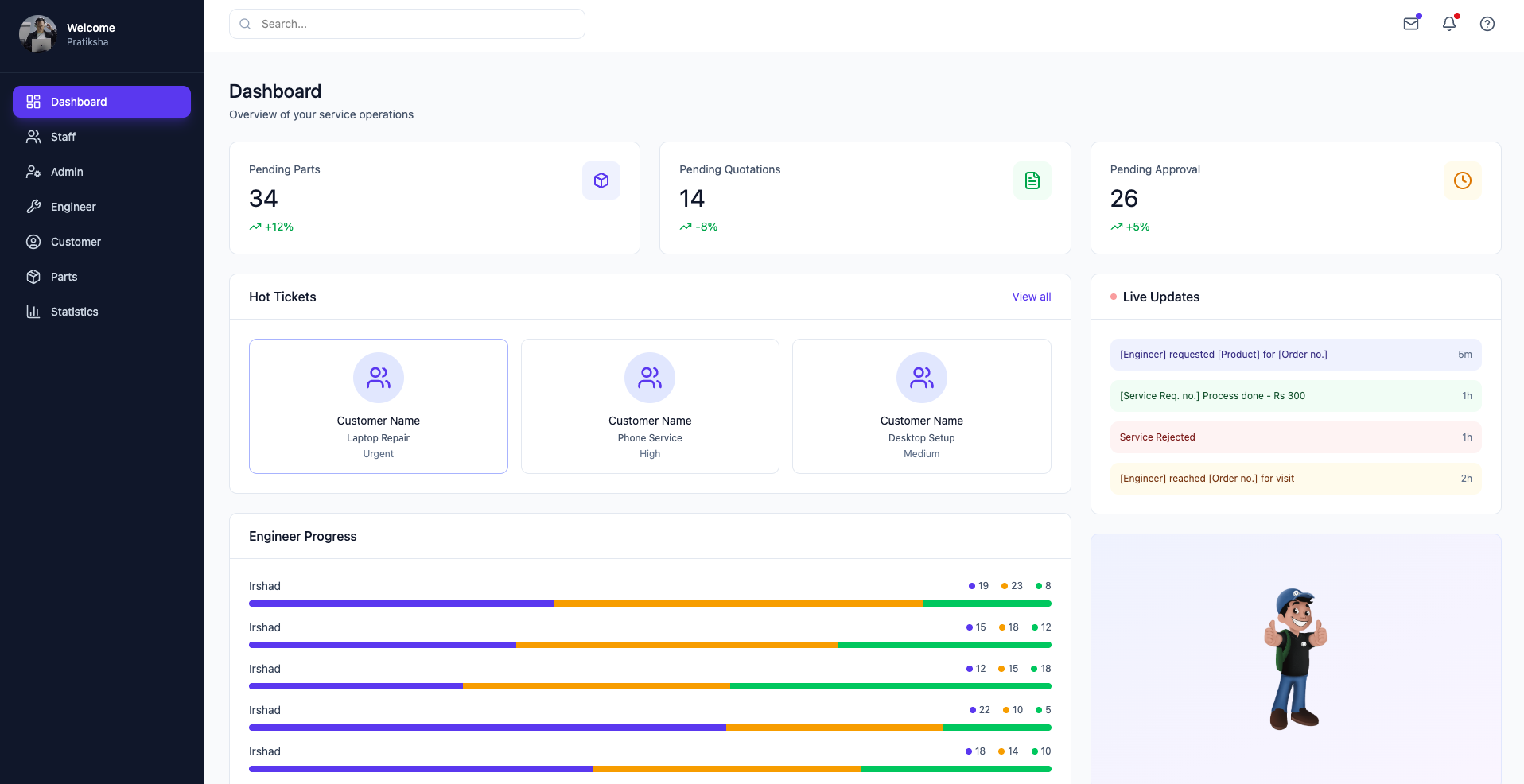1524x784 pixels.
Task: Open the Statistics chart icon
Action: (33, 312)
